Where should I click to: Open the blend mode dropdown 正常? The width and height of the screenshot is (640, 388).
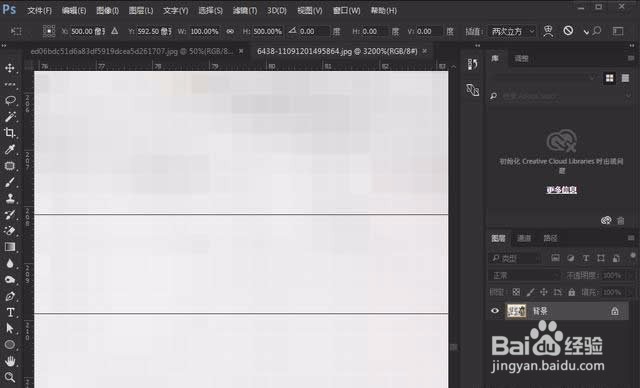(x=525, y=276)
